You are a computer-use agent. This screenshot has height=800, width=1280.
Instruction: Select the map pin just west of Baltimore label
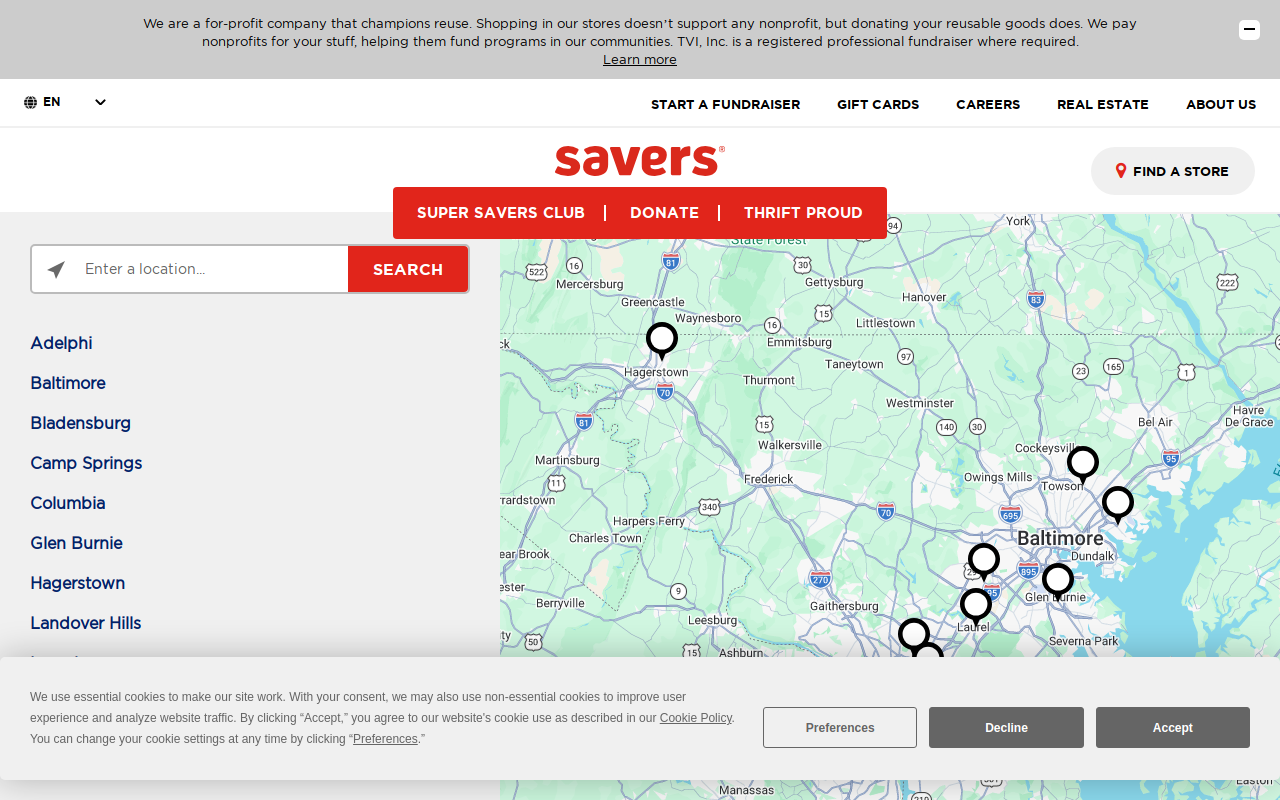coord(984,562)
